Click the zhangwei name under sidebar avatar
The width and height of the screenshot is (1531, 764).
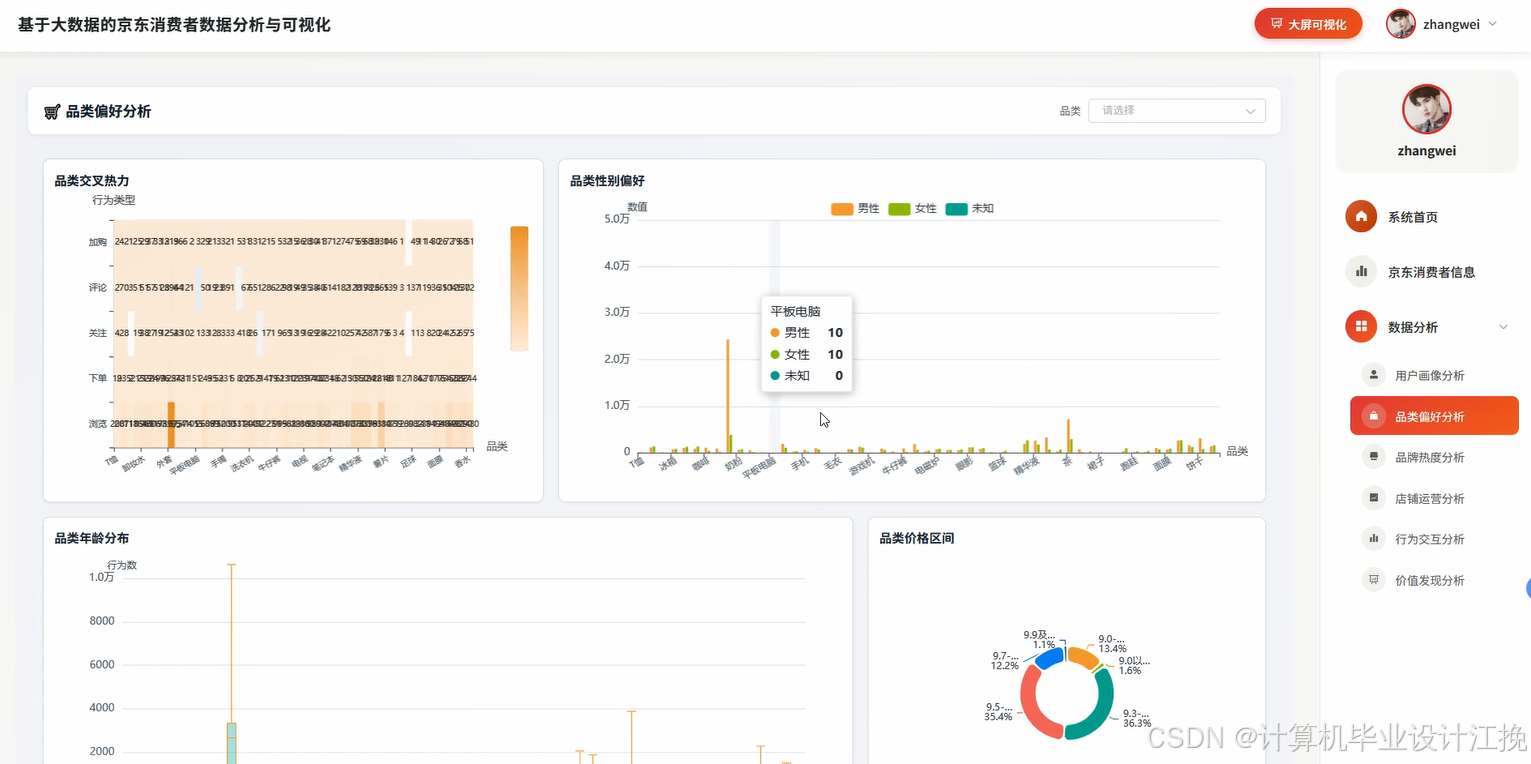pos(1427,151)
